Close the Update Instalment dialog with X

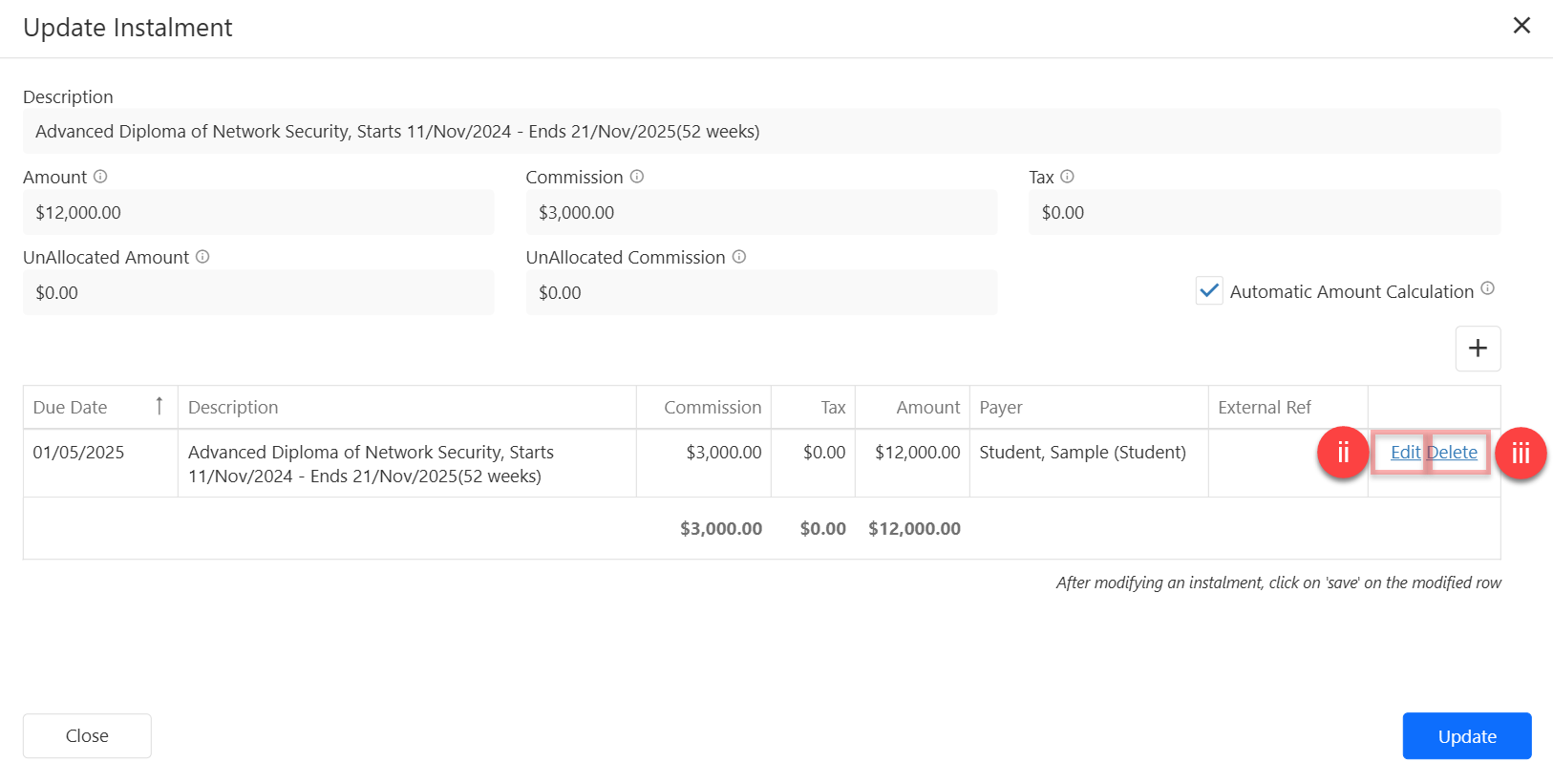point(1521,26)
